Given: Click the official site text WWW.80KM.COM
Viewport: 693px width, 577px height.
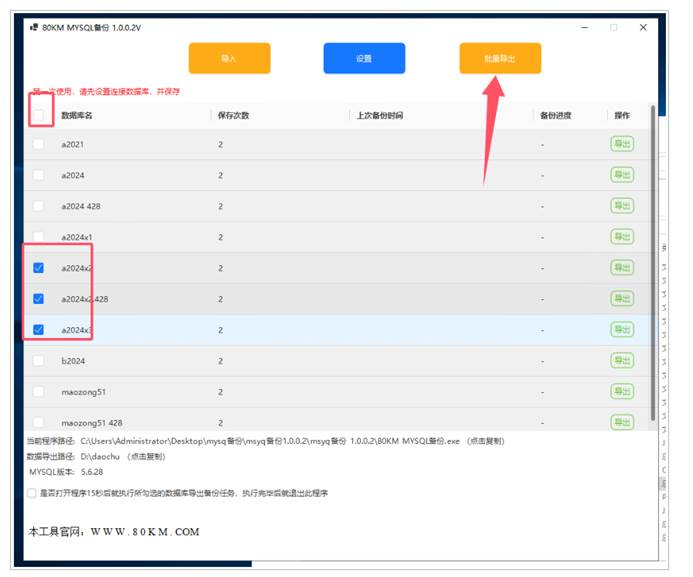Looking at the screenshot, I should click(145, 531).
